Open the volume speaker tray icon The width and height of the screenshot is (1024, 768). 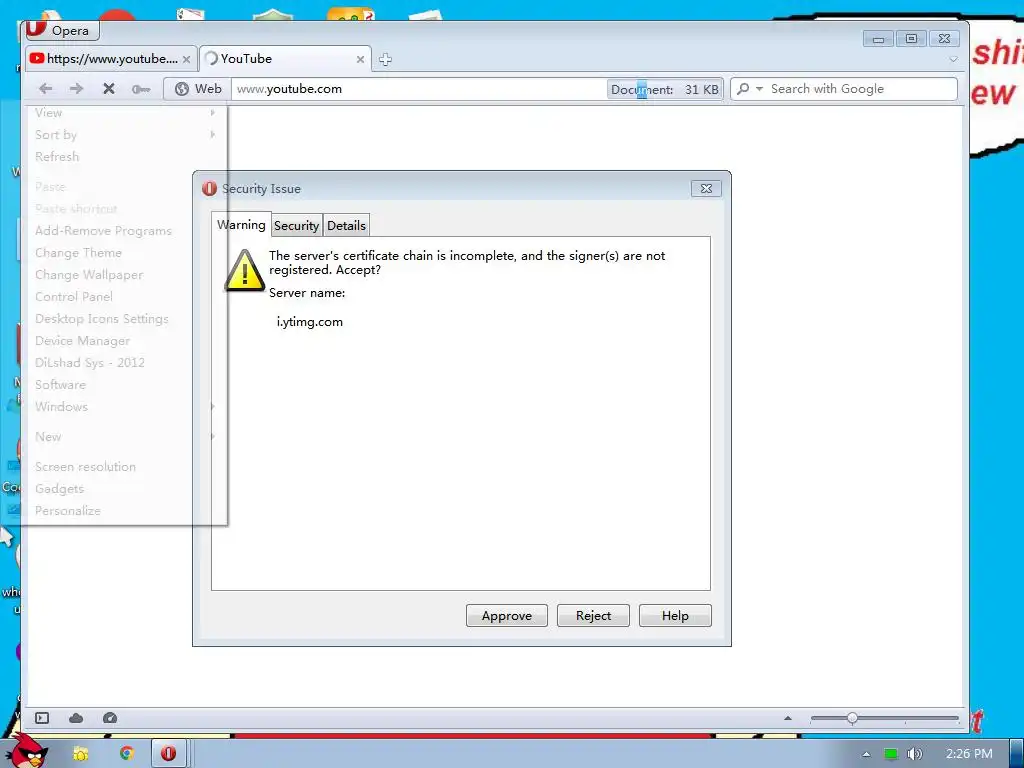[914, 754]
